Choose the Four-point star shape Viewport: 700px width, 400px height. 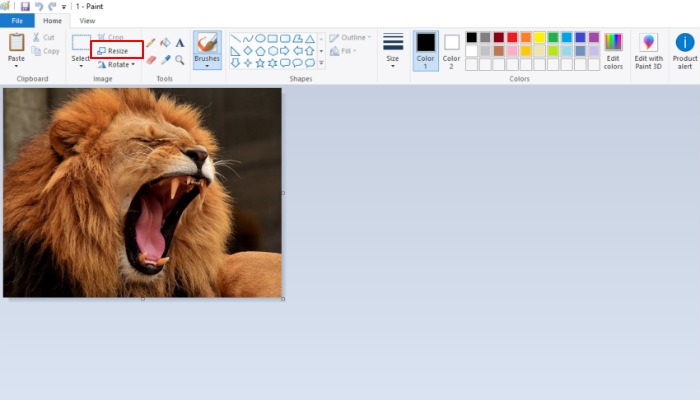pyautogui.click(x=248, y=63)
